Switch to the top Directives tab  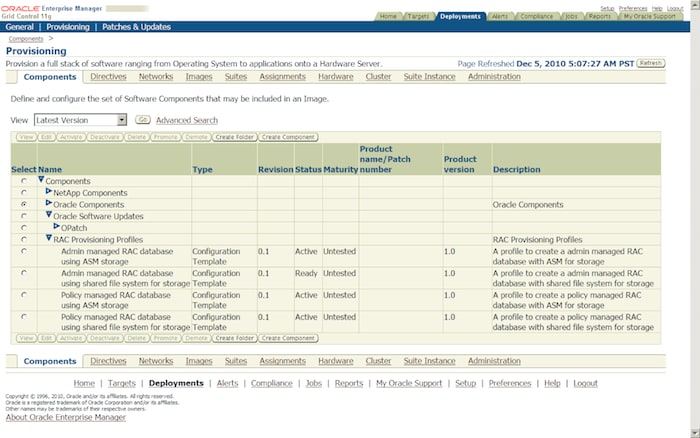pyautogui.click(x=108, y=77)
